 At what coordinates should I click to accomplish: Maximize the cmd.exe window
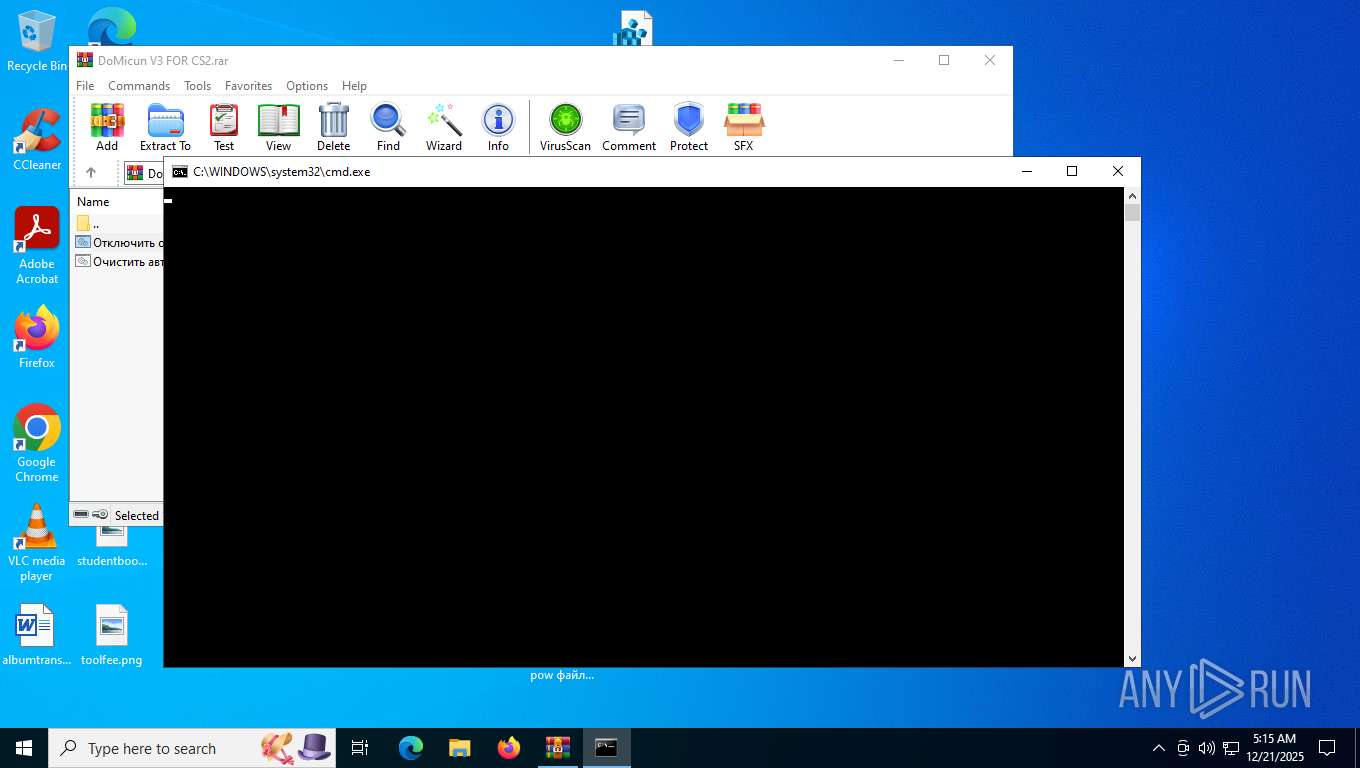point(1072,171)
